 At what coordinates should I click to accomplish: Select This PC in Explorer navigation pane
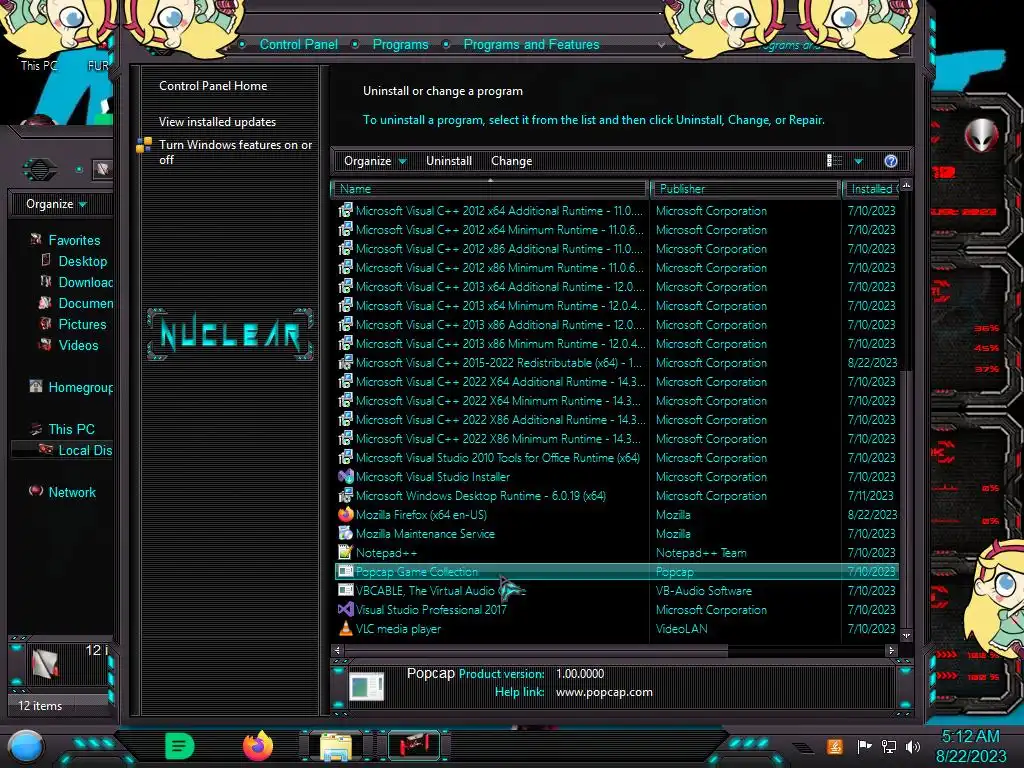click(x=71, y=429)
